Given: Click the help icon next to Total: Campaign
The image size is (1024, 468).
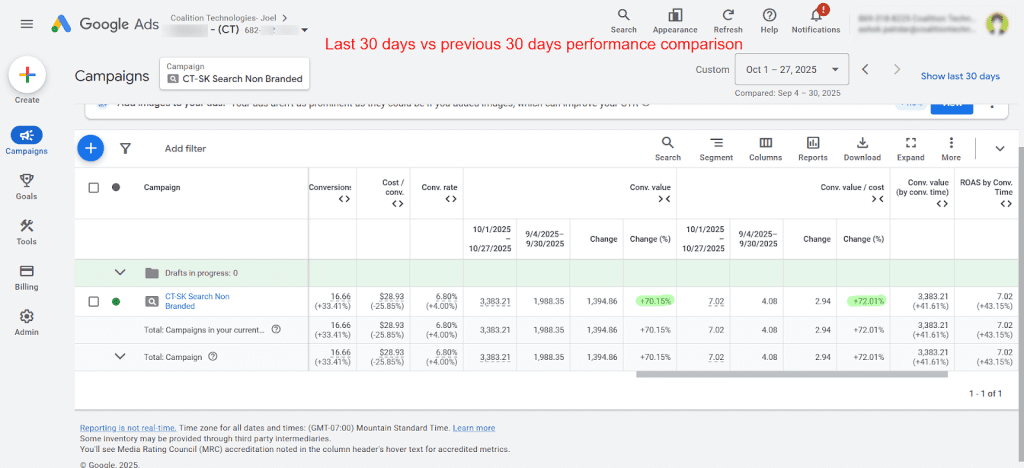Looking at the screenshot, I should (212, 356).
